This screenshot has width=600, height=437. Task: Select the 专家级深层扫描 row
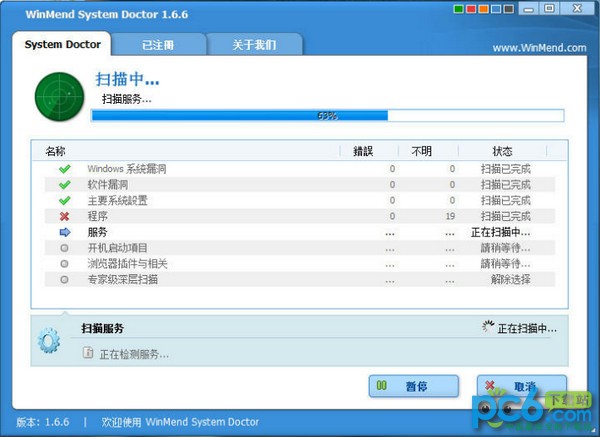300,280
